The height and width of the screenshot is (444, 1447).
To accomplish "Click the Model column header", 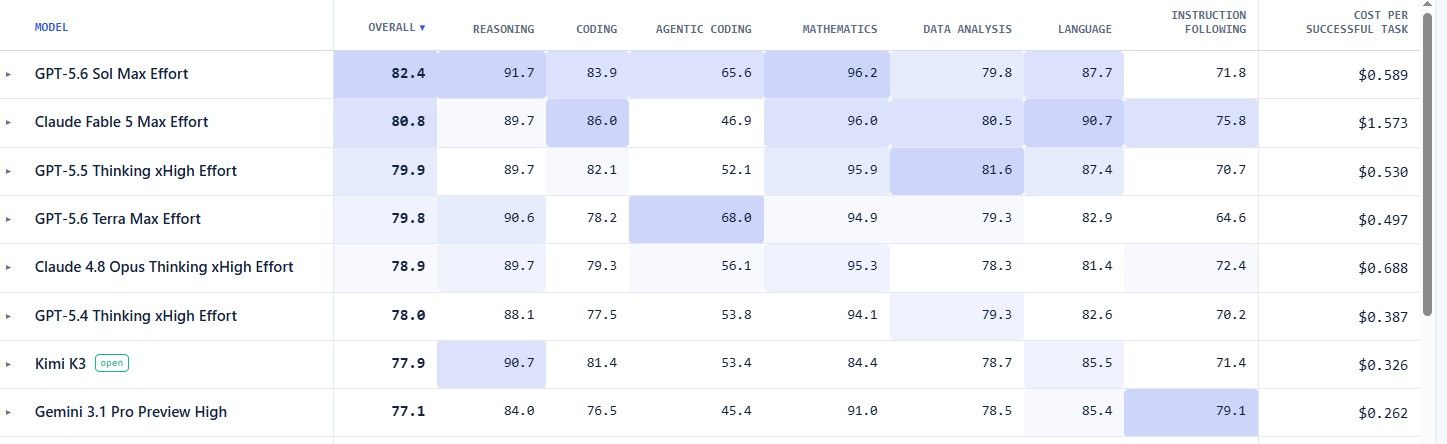I will [x=51, y=27].
